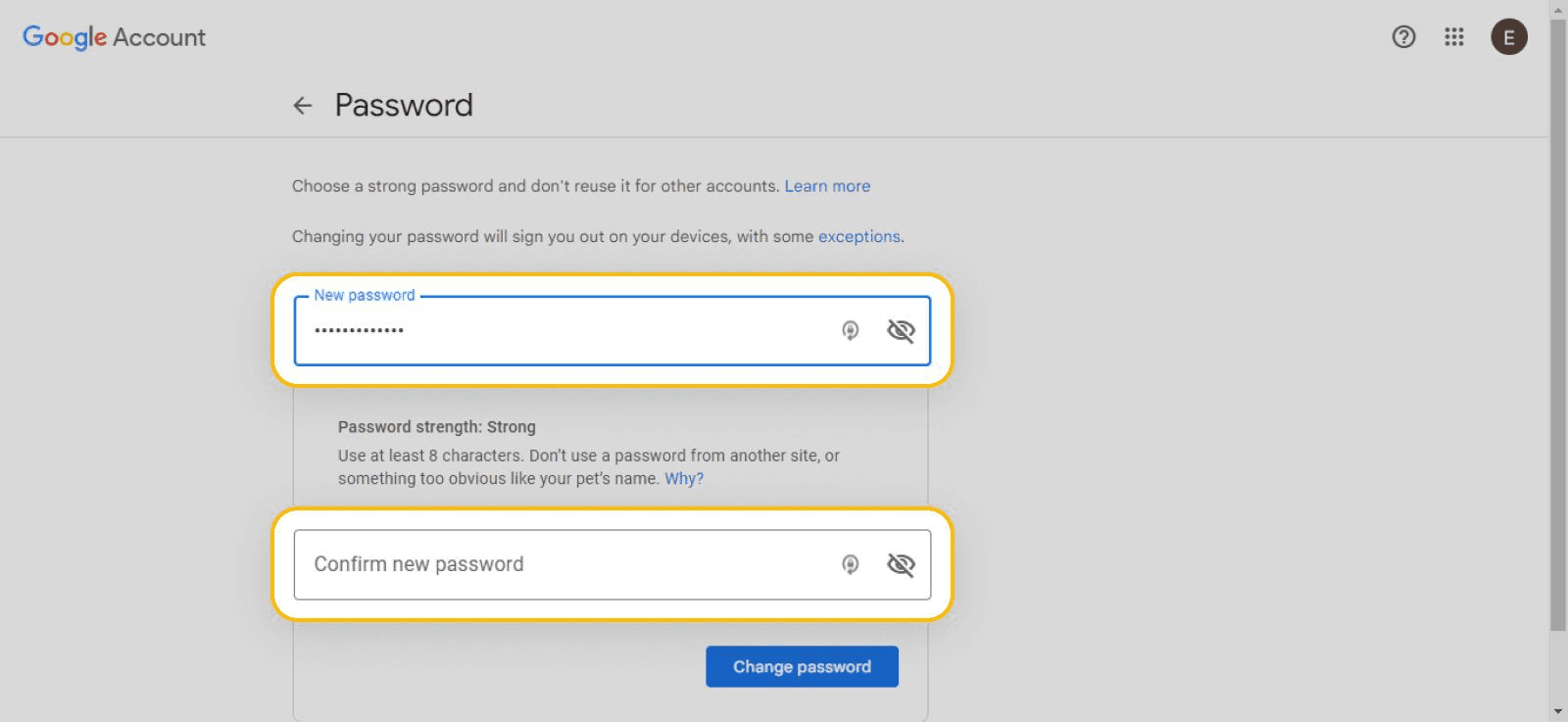Click the scrollbar up arrow

coord(1558,9)
